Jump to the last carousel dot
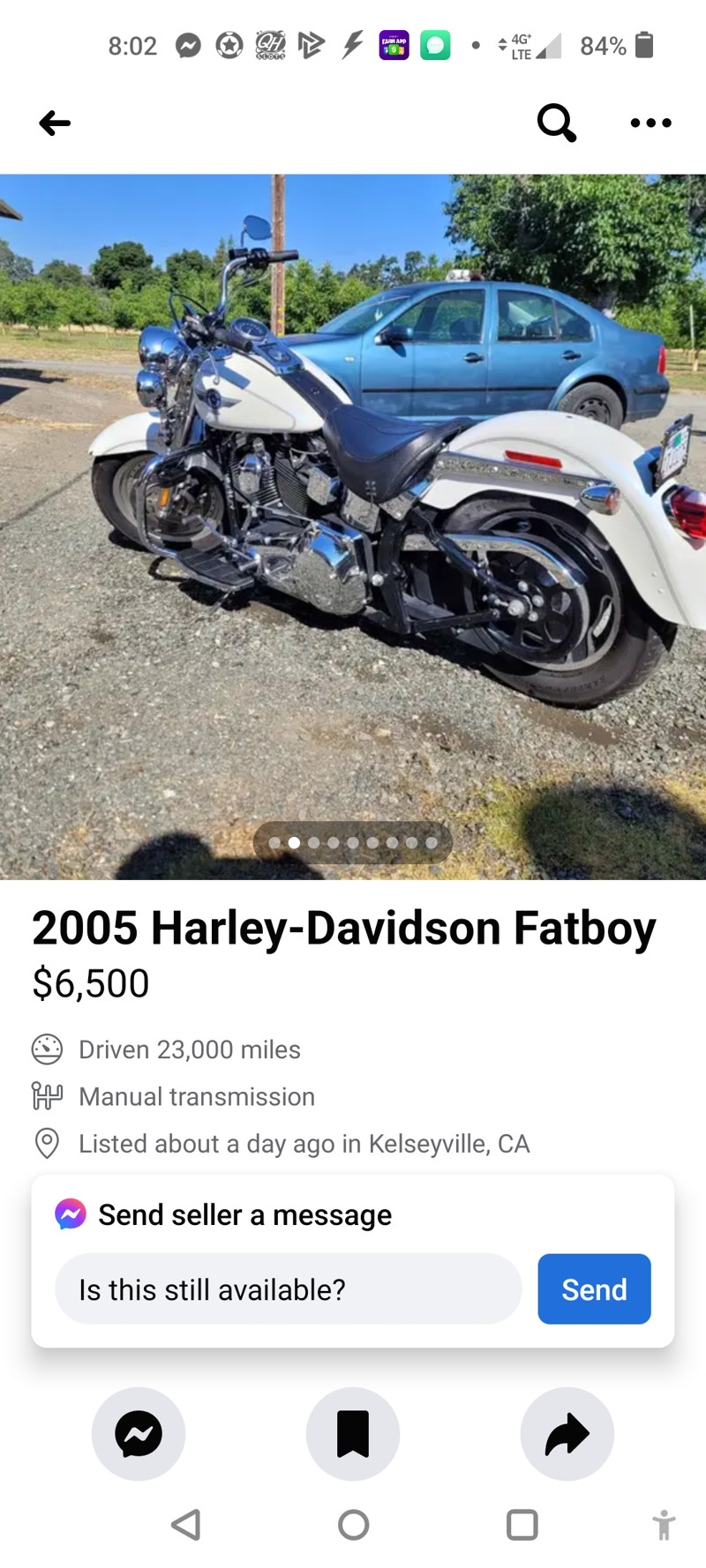 click(x=431, y=843)
